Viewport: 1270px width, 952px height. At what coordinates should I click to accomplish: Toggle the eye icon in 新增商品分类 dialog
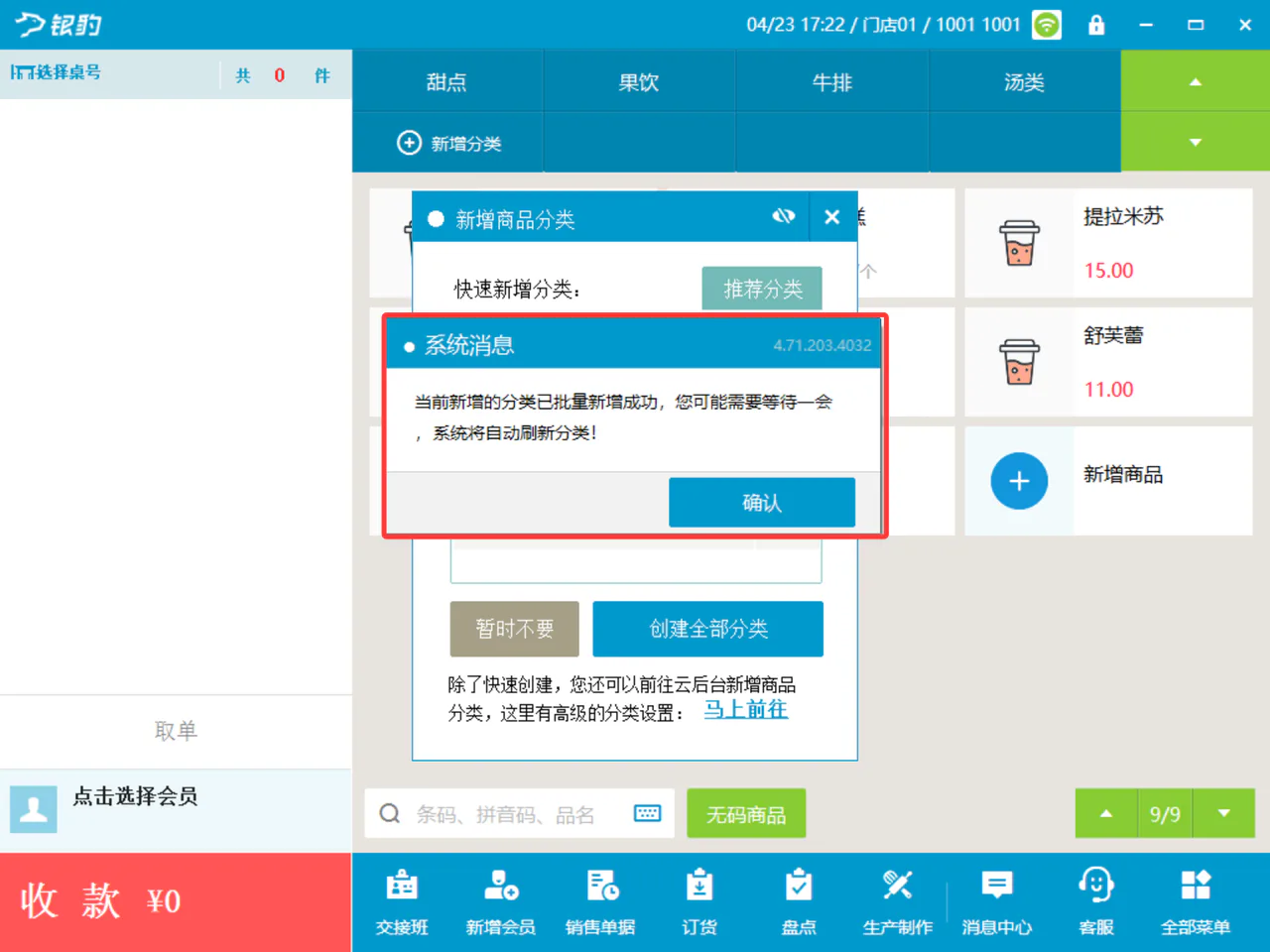784,216
